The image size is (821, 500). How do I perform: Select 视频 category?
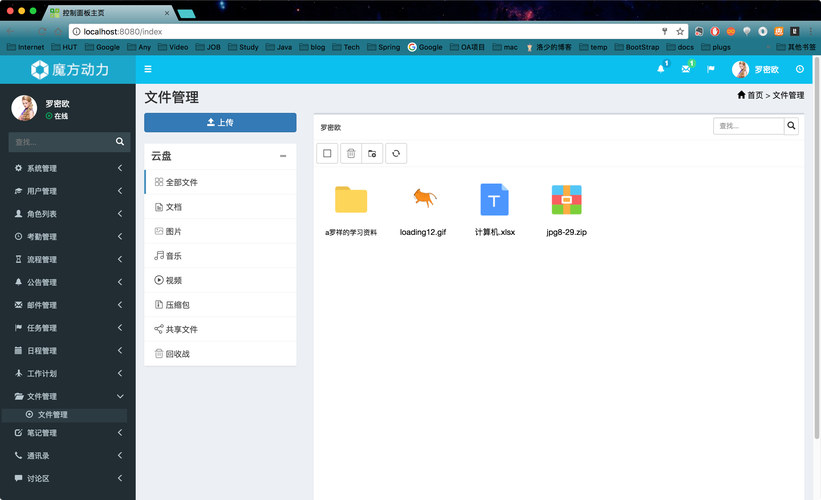click(x=220, y=281)
